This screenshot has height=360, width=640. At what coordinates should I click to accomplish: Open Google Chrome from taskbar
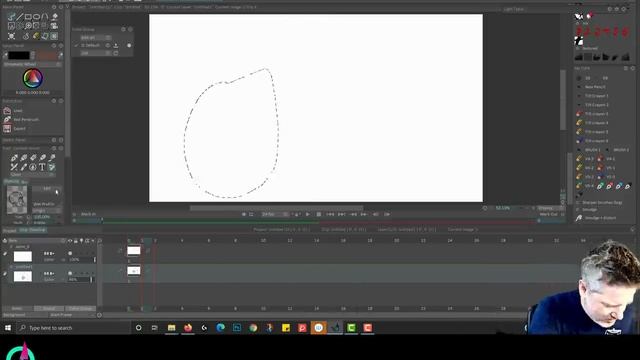tap(253, 328)
